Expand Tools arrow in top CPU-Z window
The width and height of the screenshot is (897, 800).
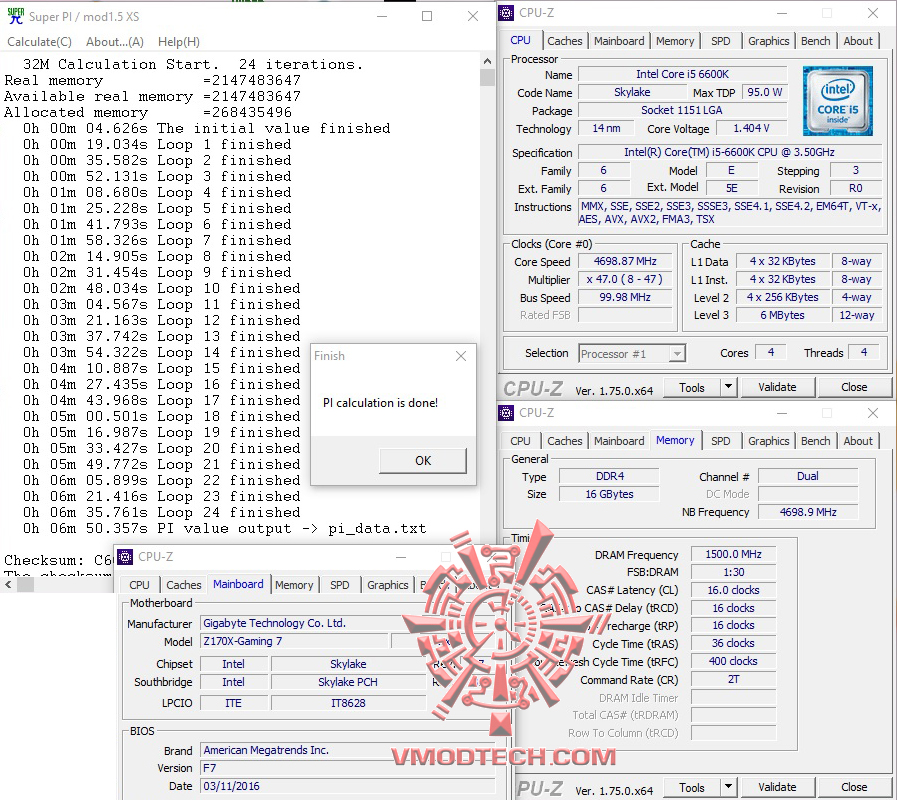(x=728, y=387)
